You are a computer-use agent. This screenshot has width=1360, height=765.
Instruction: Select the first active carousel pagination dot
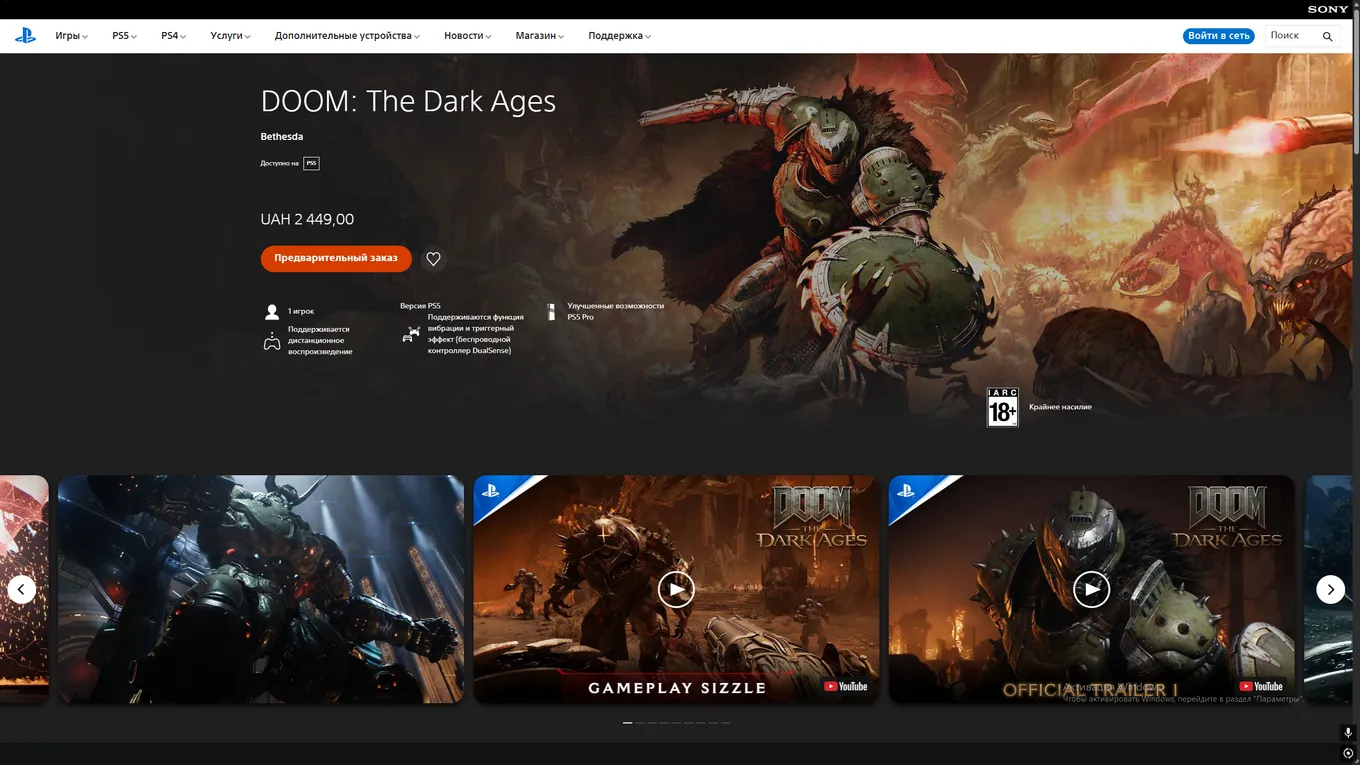[627, 722]
